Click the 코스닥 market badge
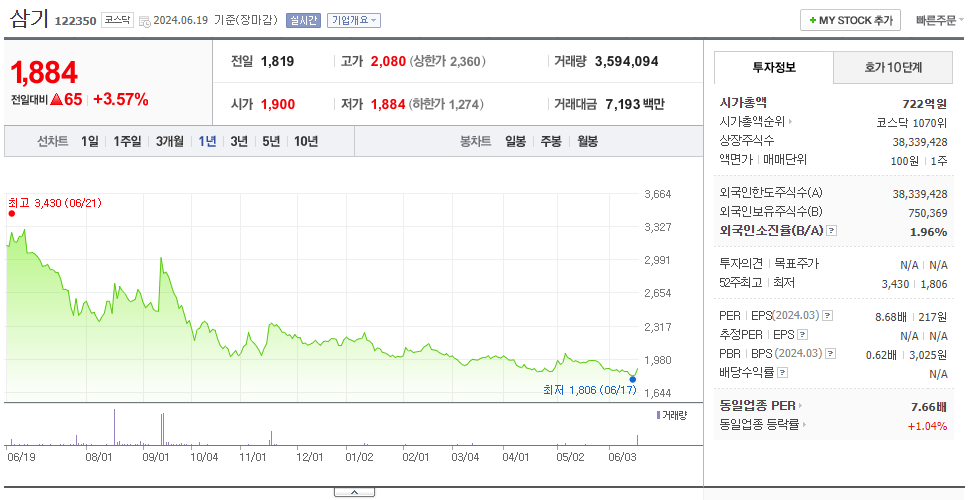Viewport: 968px width, 500px height. click(x=117, y=20)
